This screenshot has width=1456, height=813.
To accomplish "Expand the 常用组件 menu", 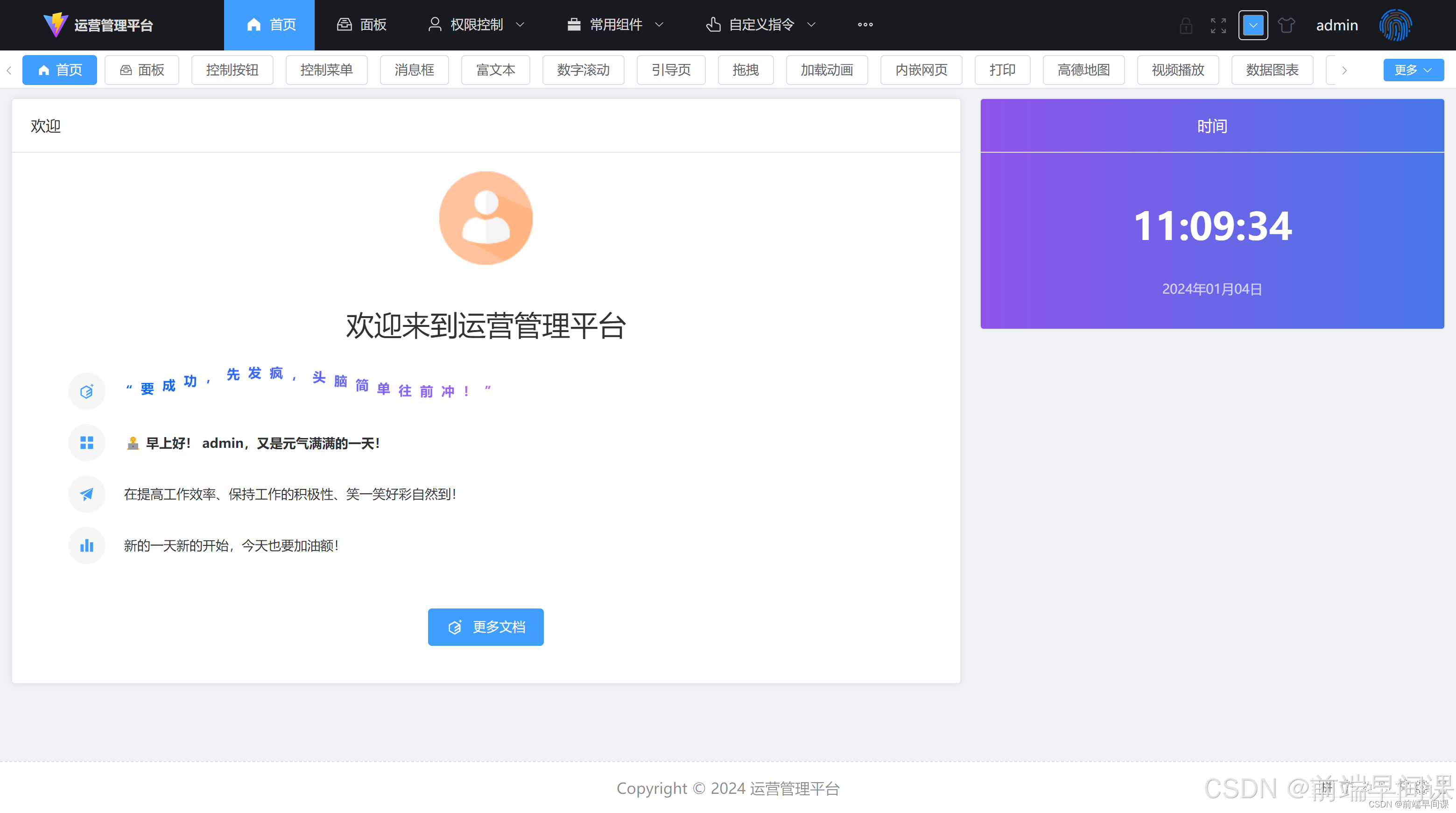I will [616, 25].
